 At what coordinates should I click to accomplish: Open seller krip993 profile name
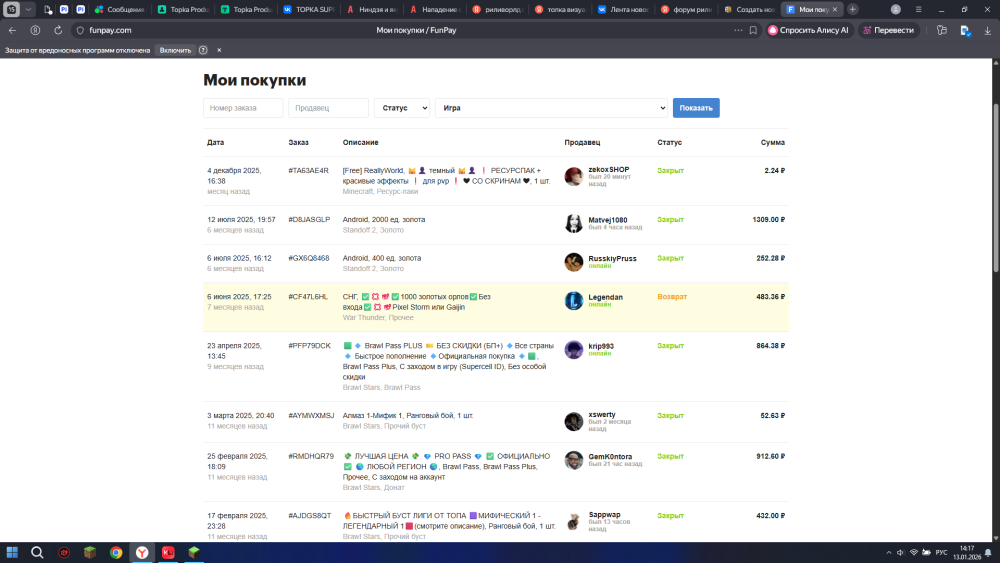(601, 346)
